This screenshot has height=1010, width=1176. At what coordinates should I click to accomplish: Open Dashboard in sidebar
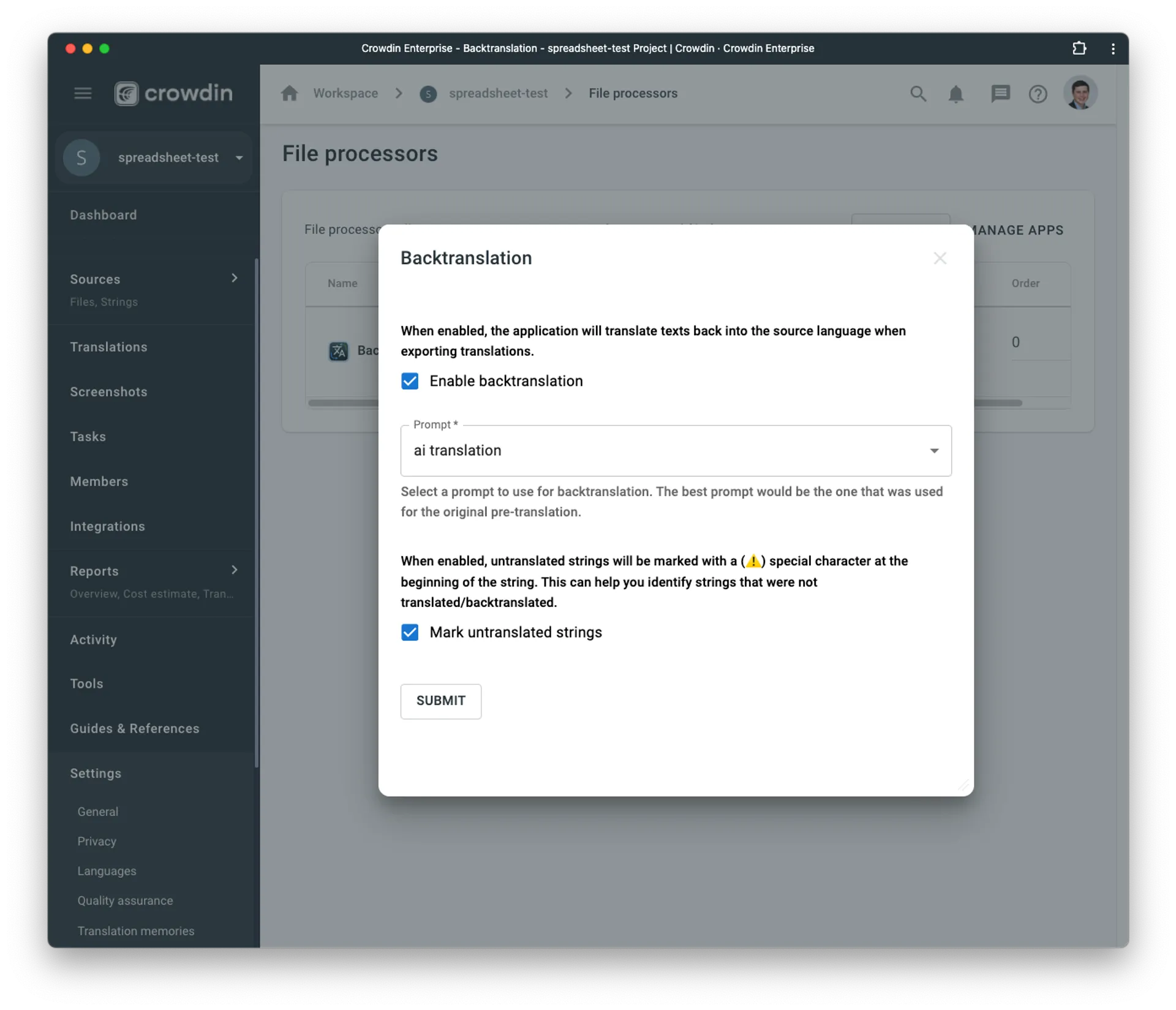pyautogui.click(x=104, y=215)
